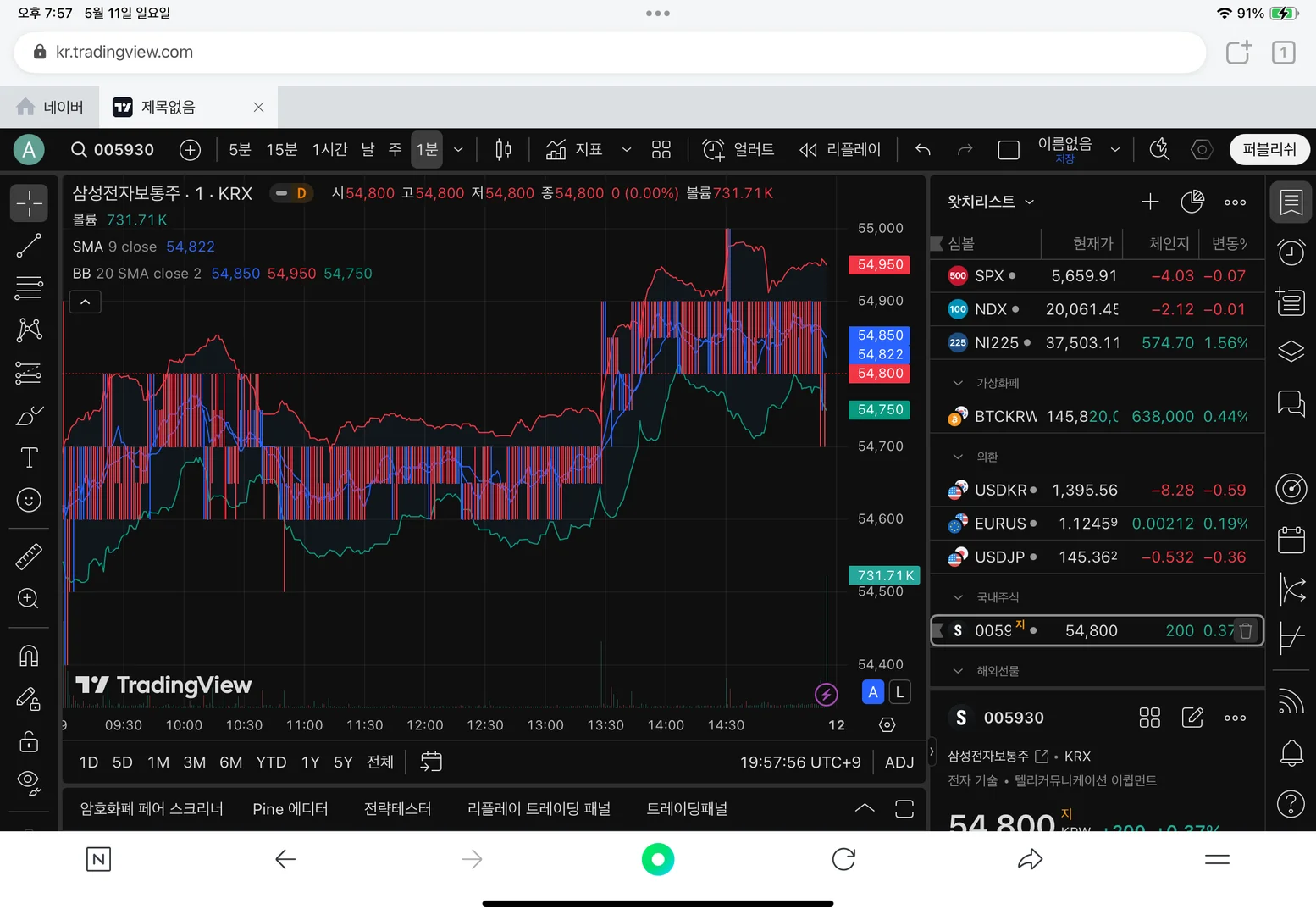This screenshot has width=1316, height=915.
Task: Open quick search lightning icon
Action: coord(1159,150)
